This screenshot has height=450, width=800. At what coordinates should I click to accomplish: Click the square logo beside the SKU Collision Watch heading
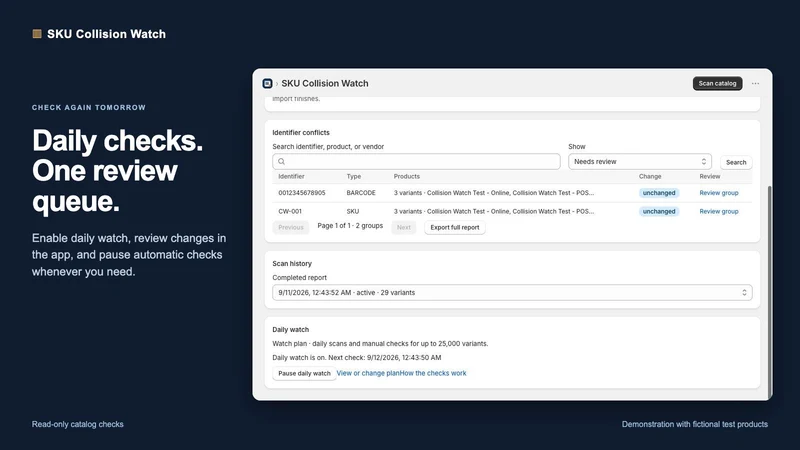37,34
